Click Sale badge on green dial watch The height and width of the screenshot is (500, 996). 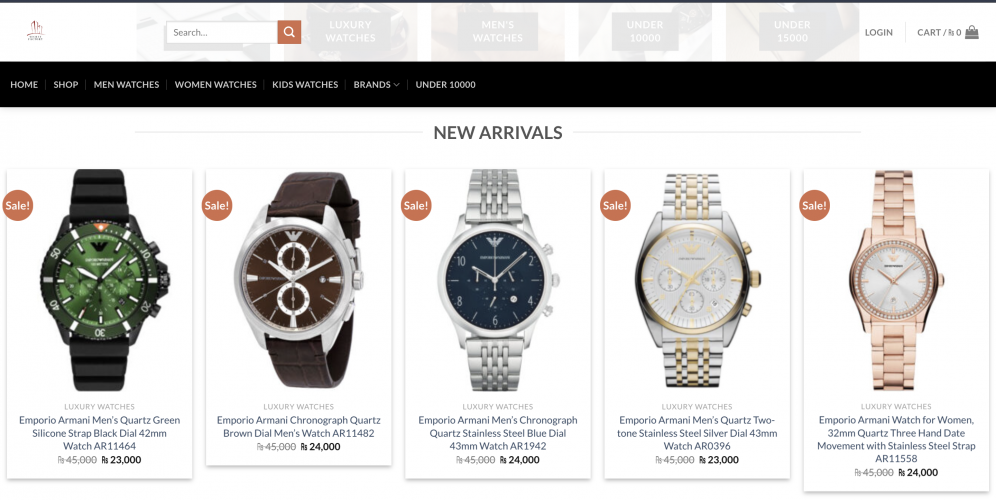point(18,205)
